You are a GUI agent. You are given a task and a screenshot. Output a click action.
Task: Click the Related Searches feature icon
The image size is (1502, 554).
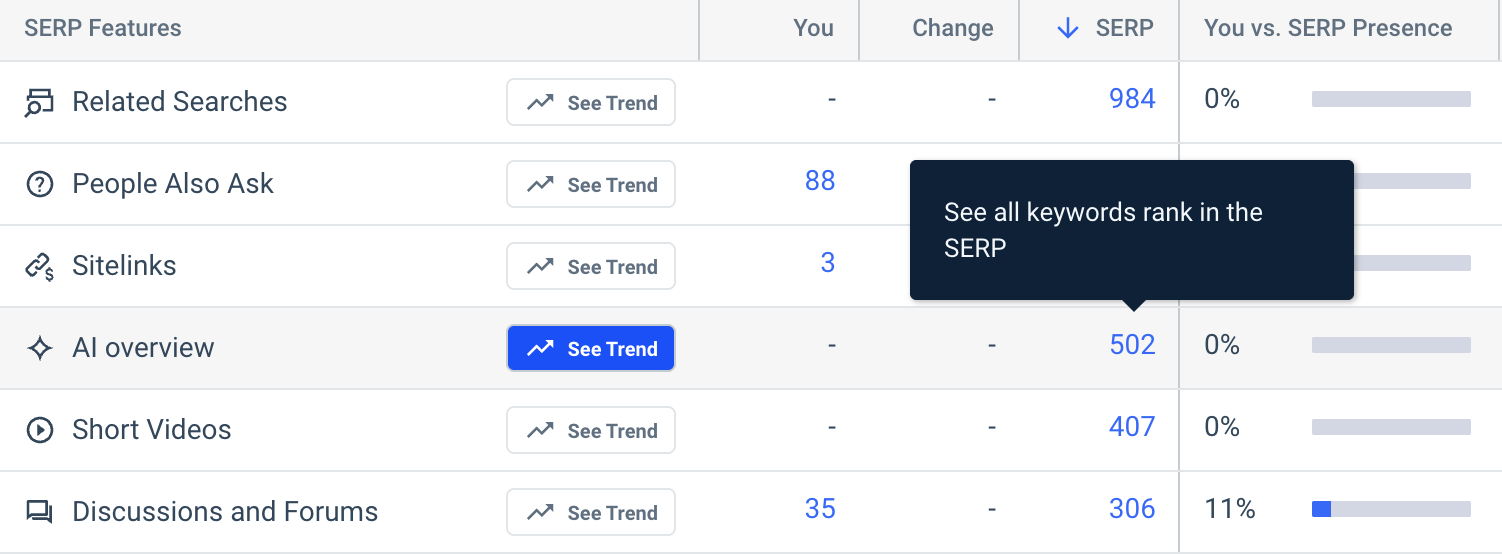[39, 102]
